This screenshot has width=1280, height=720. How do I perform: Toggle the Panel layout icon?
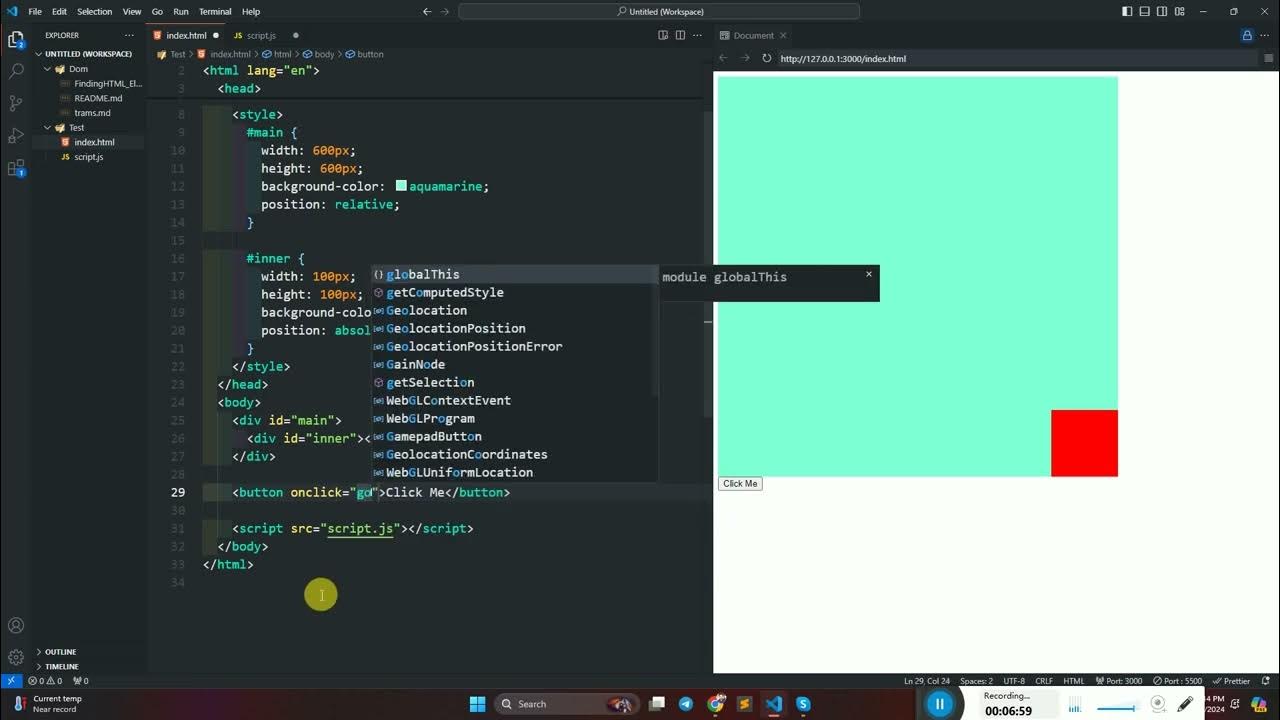[1144, 11]
